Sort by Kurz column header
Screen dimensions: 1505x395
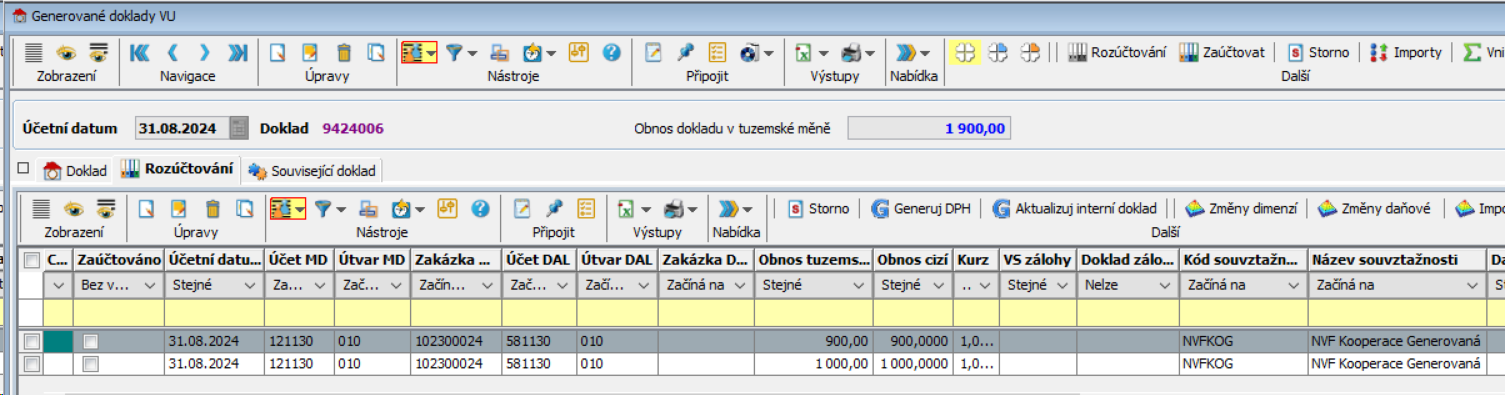[x=976, y=260]
